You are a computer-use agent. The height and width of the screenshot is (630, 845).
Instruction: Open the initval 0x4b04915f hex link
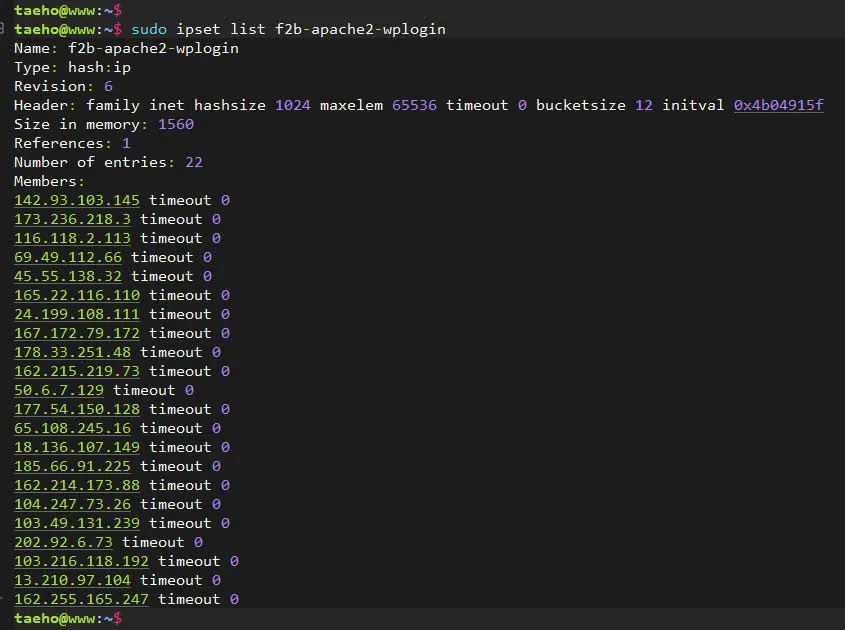(x=778, y=105)
